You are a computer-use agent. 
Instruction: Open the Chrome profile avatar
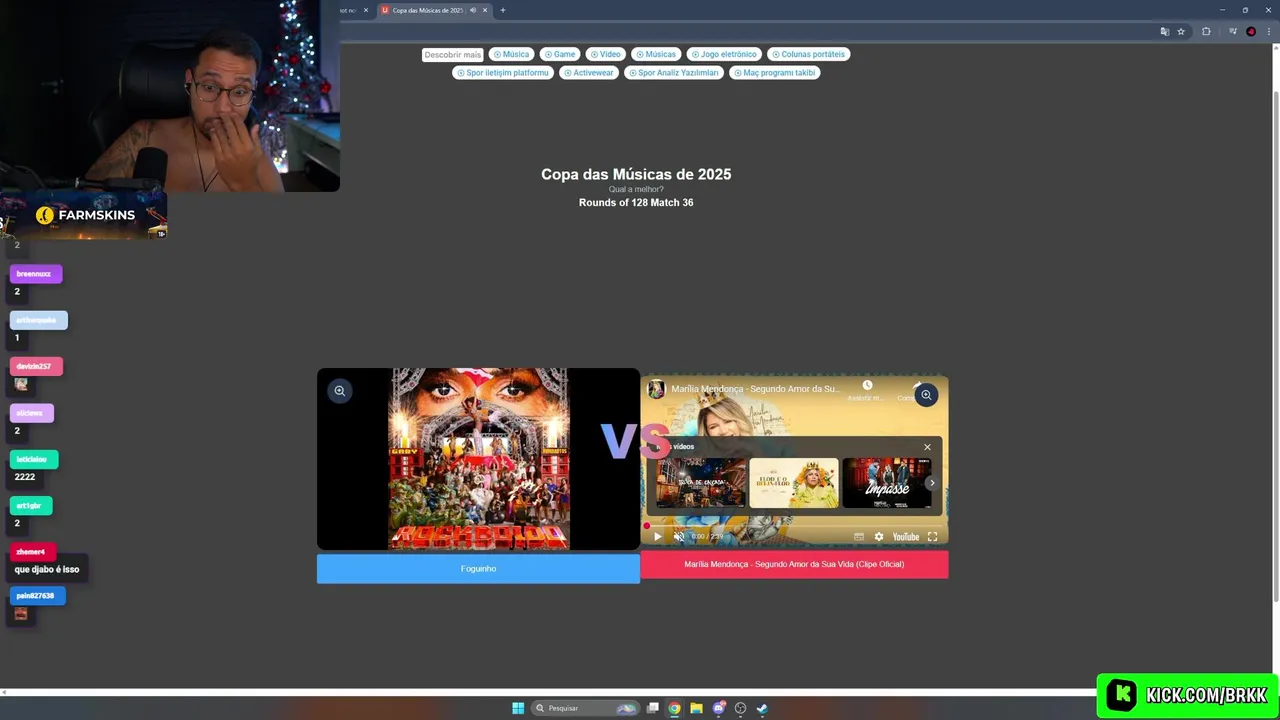click(1251, 31)
